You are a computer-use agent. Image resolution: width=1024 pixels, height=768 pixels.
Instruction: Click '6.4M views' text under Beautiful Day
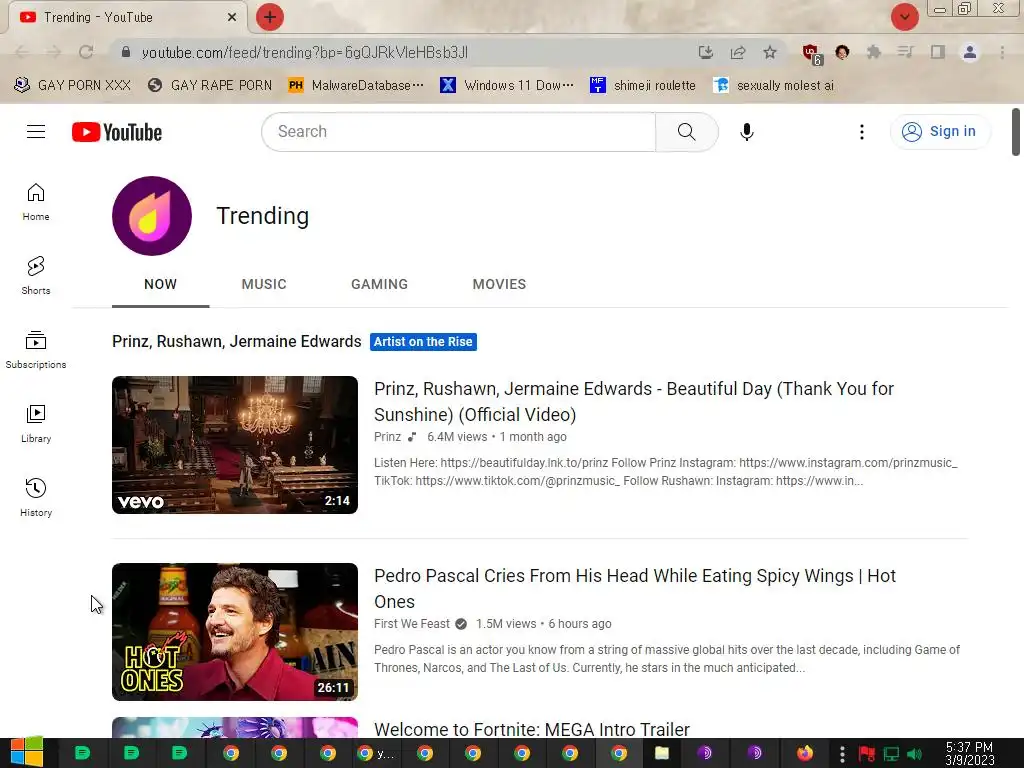point(457,437)
